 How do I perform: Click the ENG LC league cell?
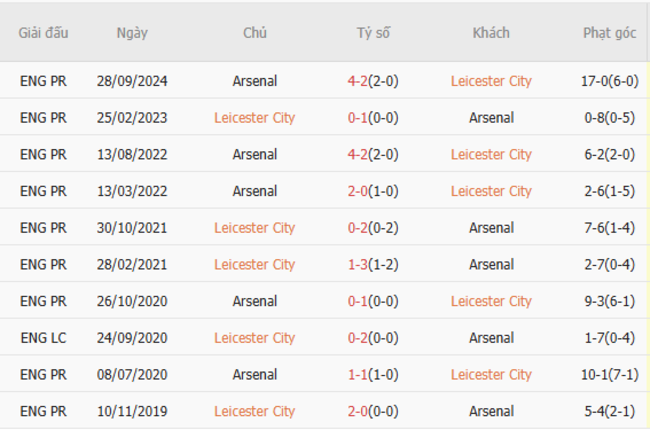tap(44, 338)
